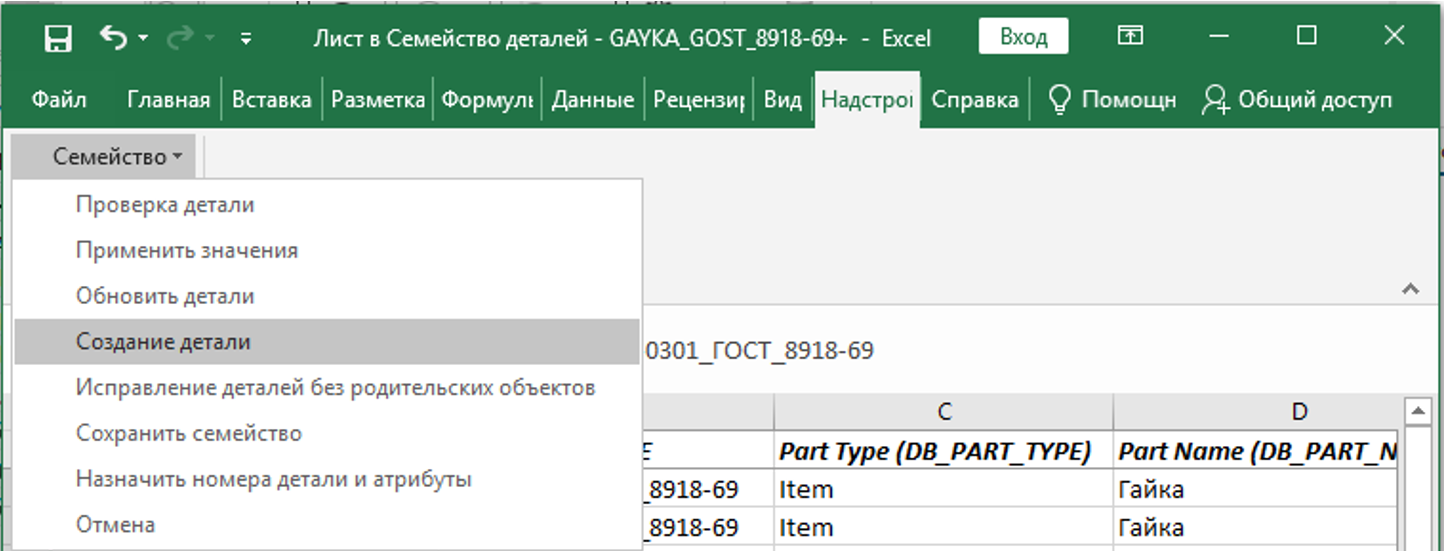Click Общий доступ share button

[1297, 100]
